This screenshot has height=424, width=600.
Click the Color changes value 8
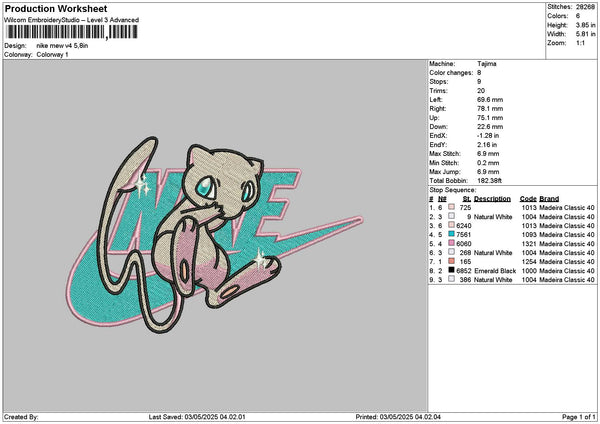point(479,73)
